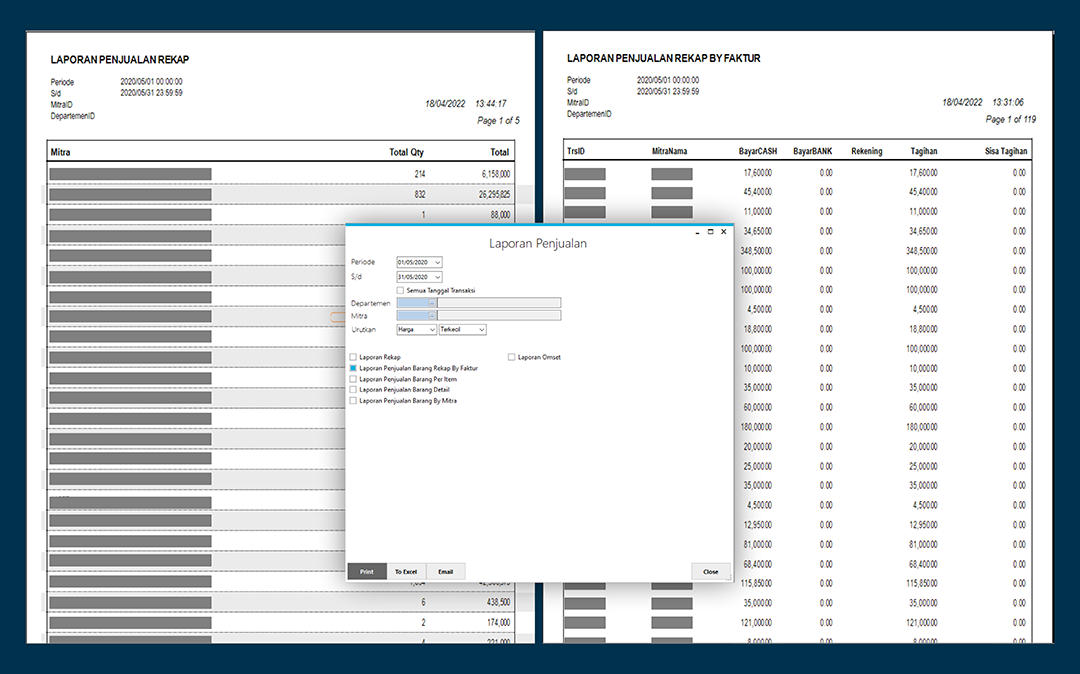
Task: Click the Print button
Action: tap(367, 571)
